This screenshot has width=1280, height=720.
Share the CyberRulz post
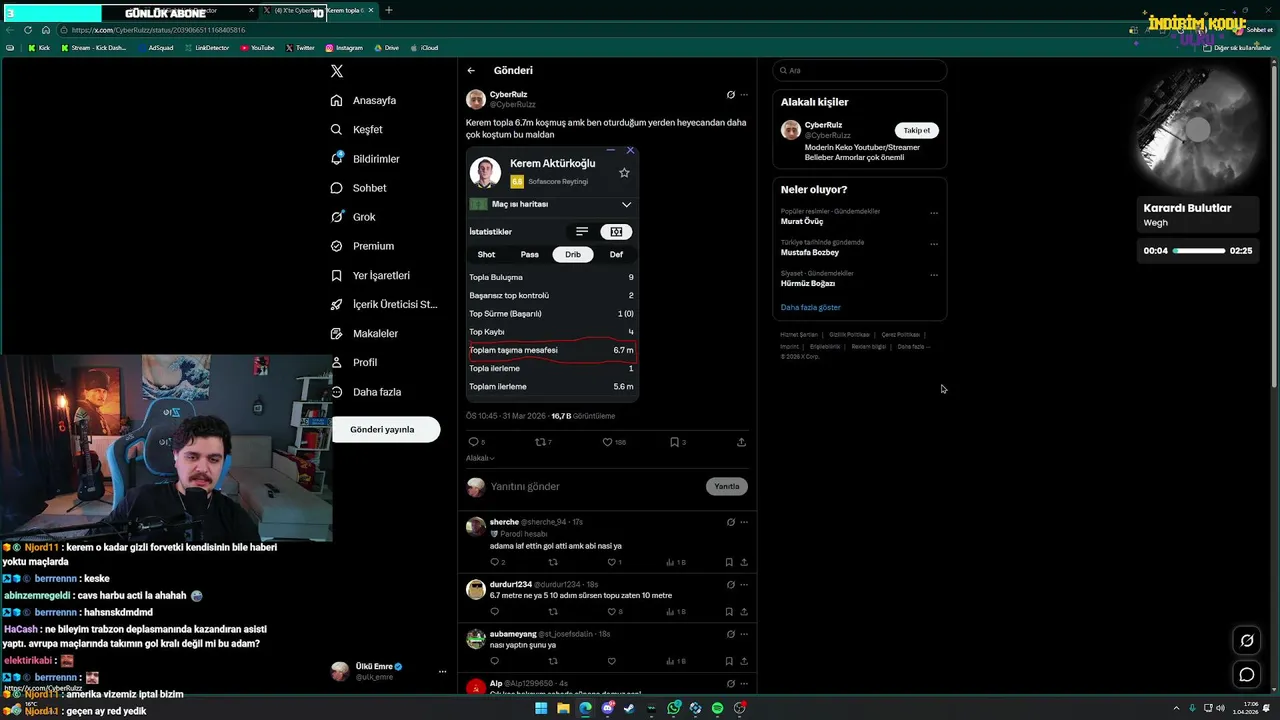point(741,442)
